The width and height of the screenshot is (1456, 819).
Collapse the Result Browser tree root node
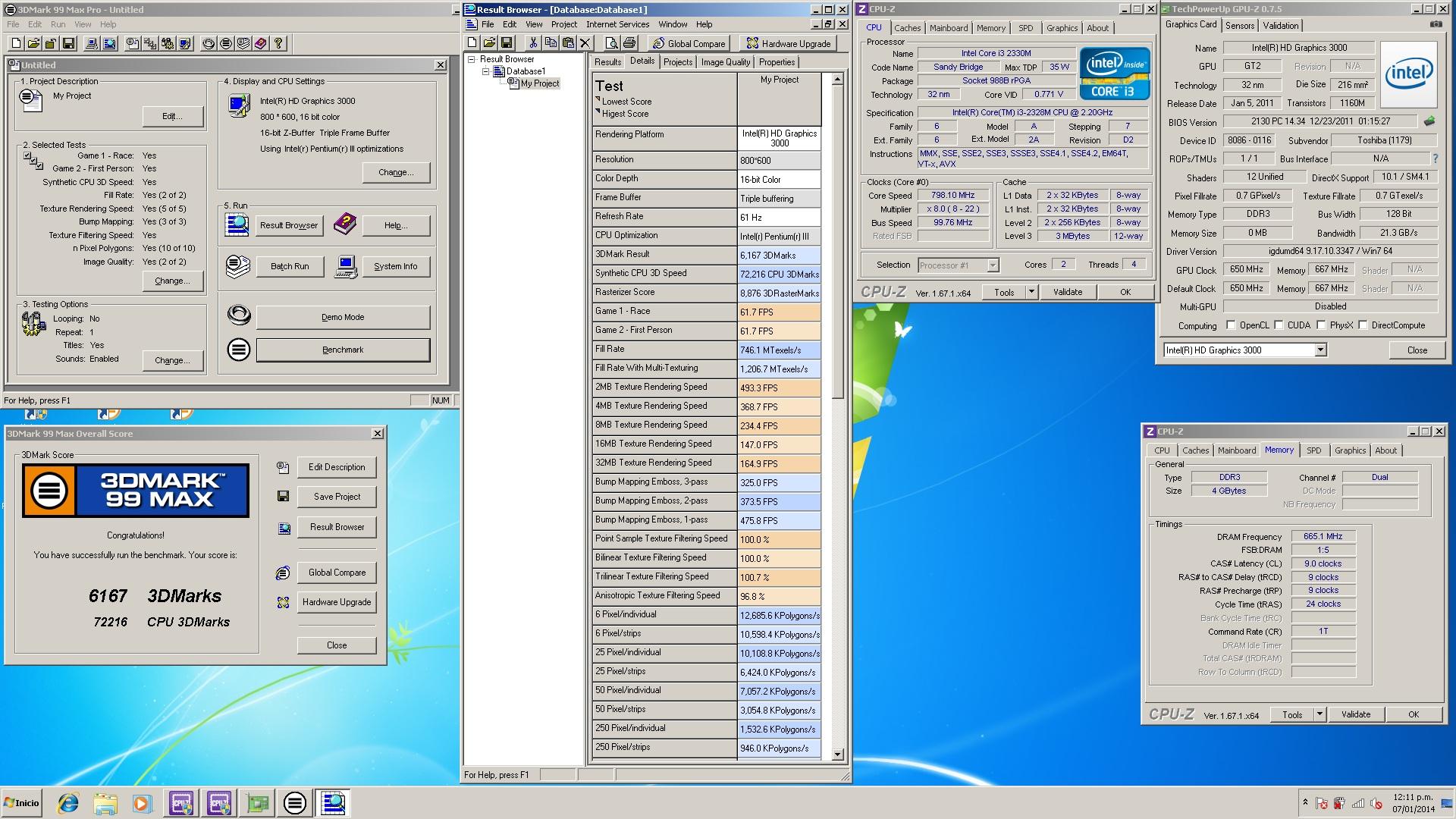point(472,58)
